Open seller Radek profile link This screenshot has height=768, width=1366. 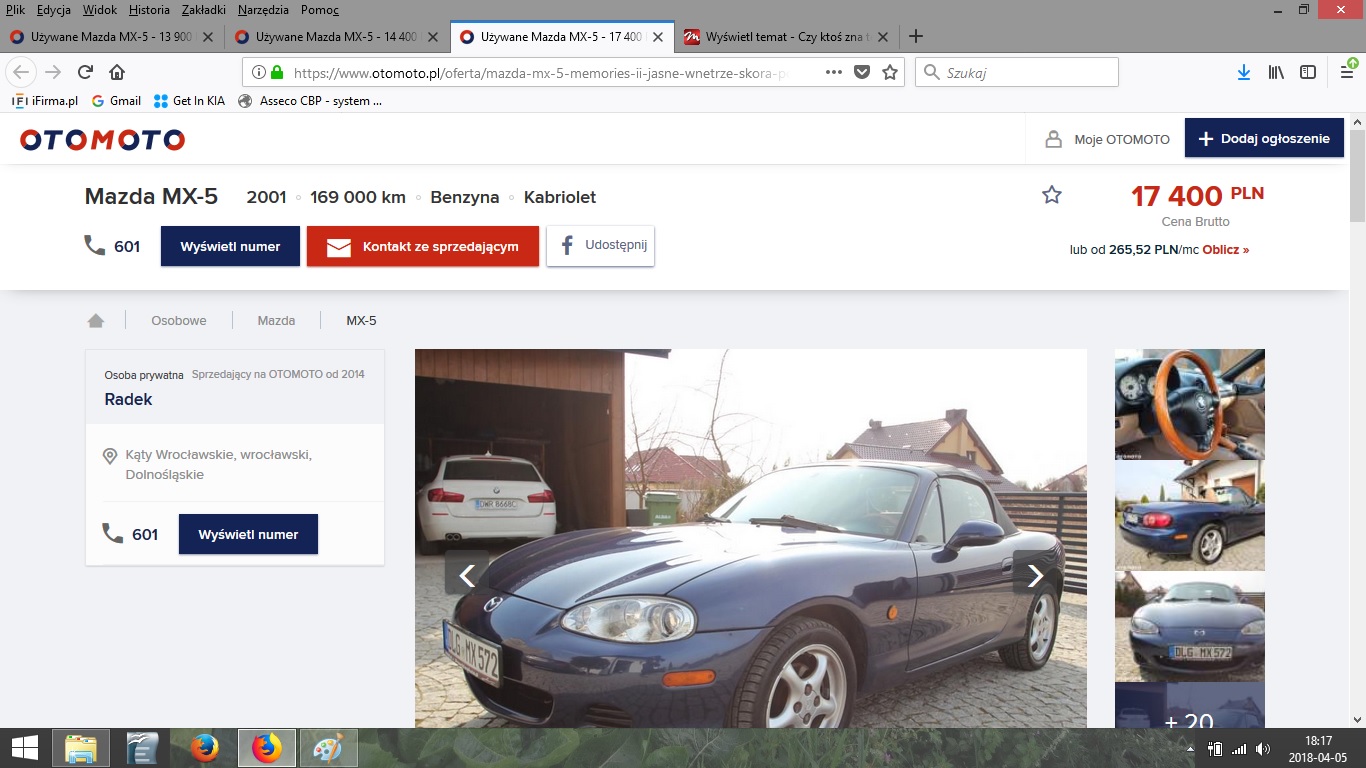pos(128,399)
